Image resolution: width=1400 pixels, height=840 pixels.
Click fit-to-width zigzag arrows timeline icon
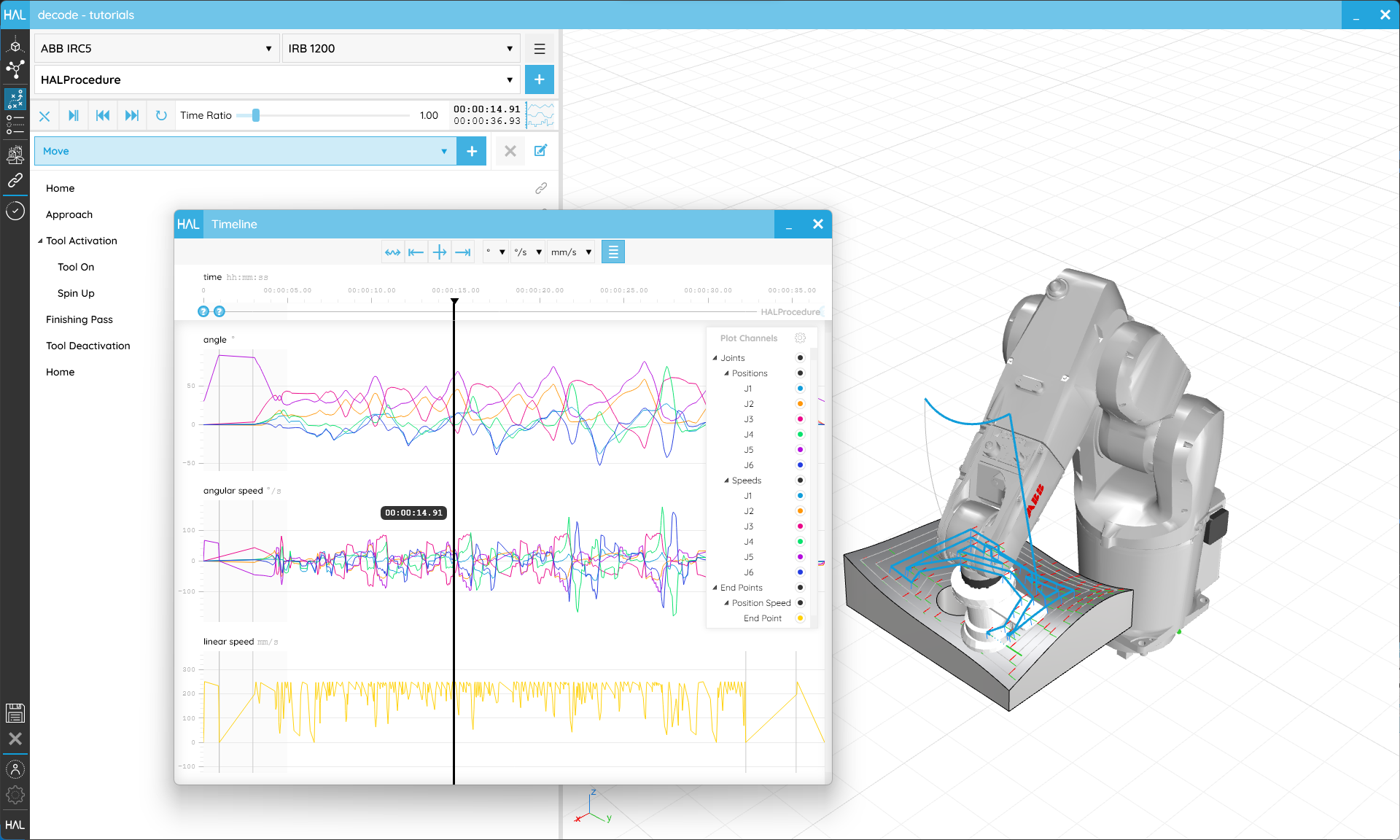click(x=393, y=252)
